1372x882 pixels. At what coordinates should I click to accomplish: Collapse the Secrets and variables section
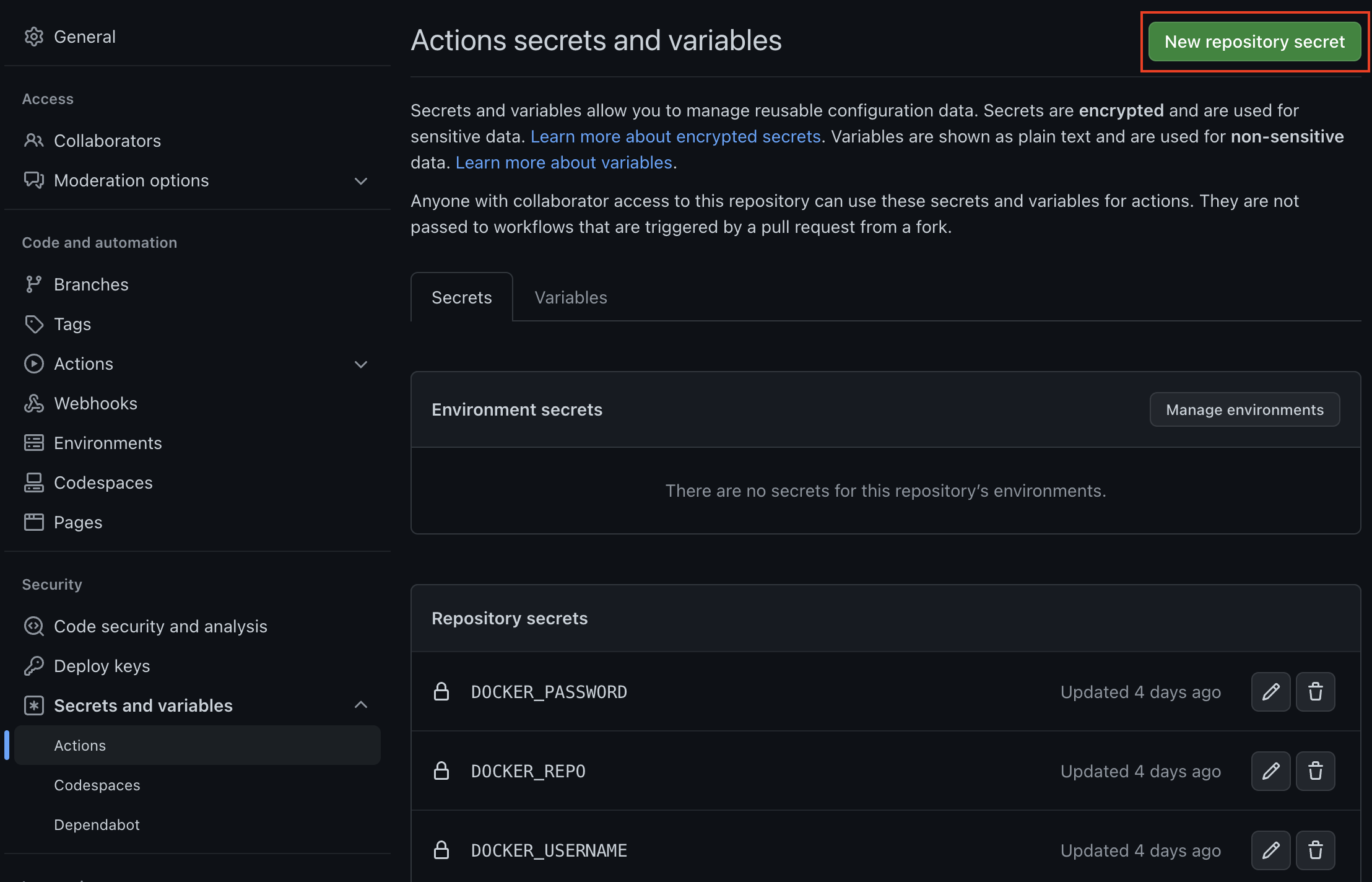(x=361, y=705)
